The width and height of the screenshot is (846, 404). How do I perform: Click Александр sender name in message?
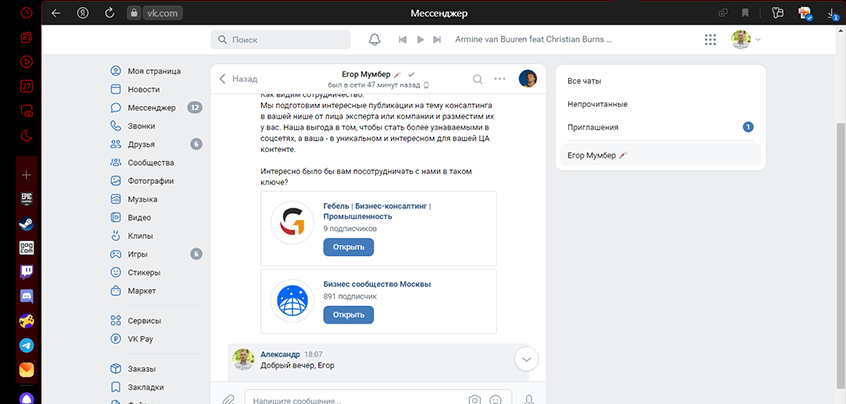tap(280, 354)
